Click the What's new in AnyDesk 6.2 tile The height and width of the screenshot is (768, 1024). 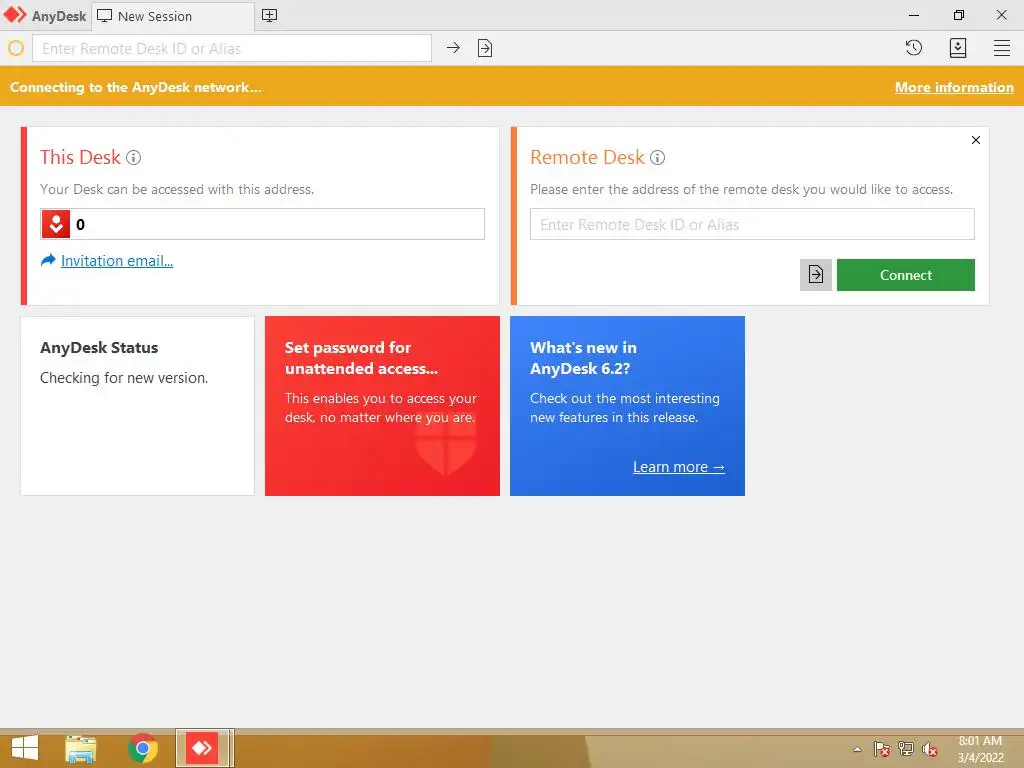click(627, 406)
